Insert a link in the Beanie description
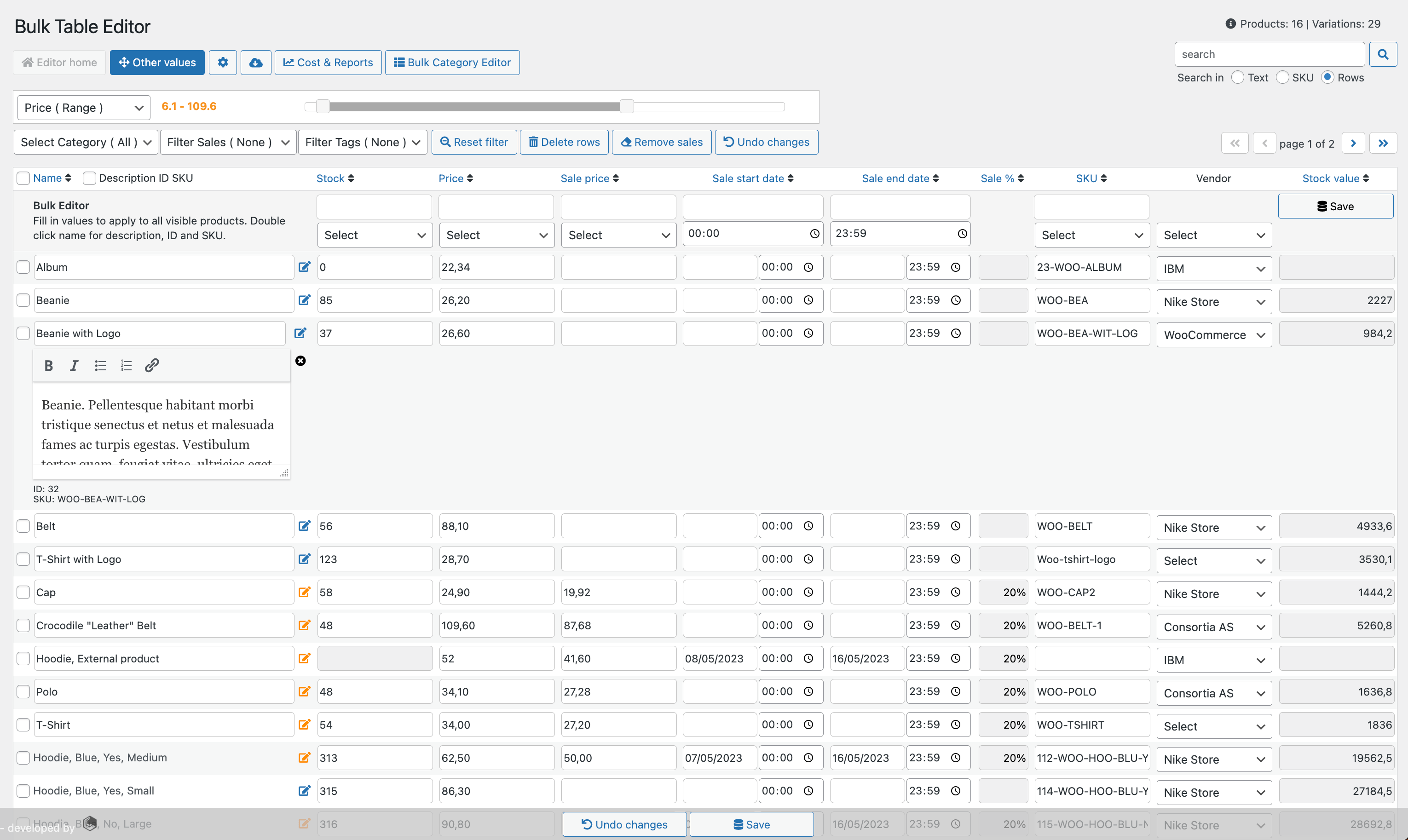Screen dimensions: 1408x840 pyautogui.click(x=151, y=365)
